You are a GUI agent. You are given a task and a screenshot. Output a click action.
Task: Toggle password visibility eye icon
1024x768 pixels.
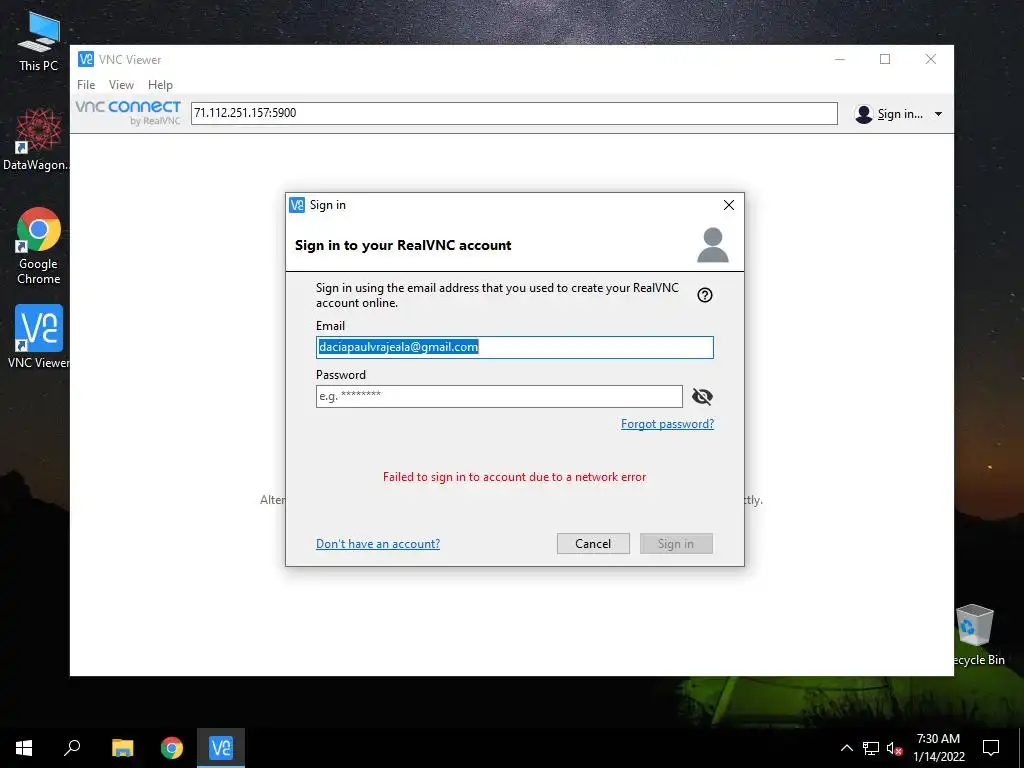tap(702, 396)
